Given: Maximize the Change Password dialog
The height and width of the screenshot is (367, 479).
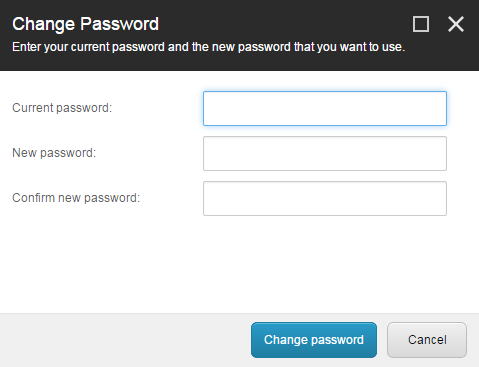Looking at the screenshot, I should coord(421,24).
